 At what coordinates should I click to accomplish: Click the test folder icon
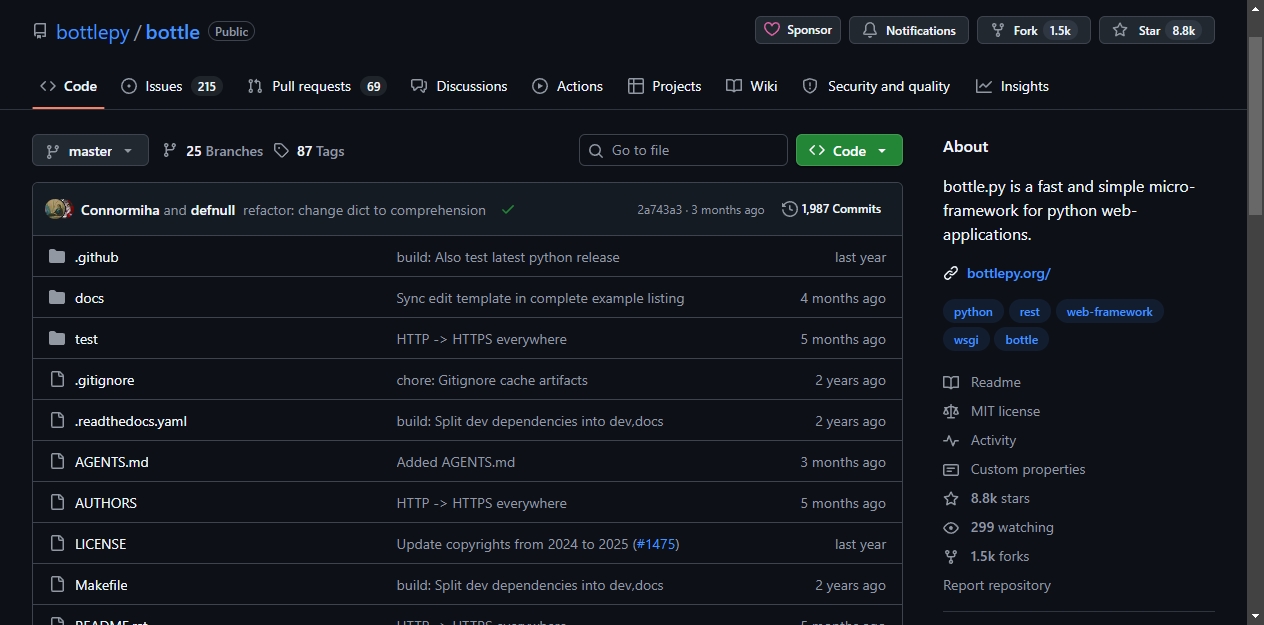tap(57, 339)
